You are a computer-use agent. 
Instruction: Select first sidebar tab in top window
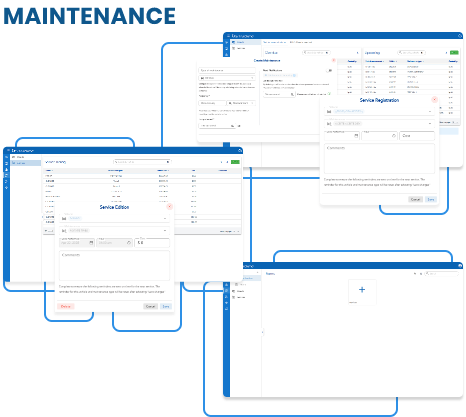pyautogui.click(x=247, y=42)
